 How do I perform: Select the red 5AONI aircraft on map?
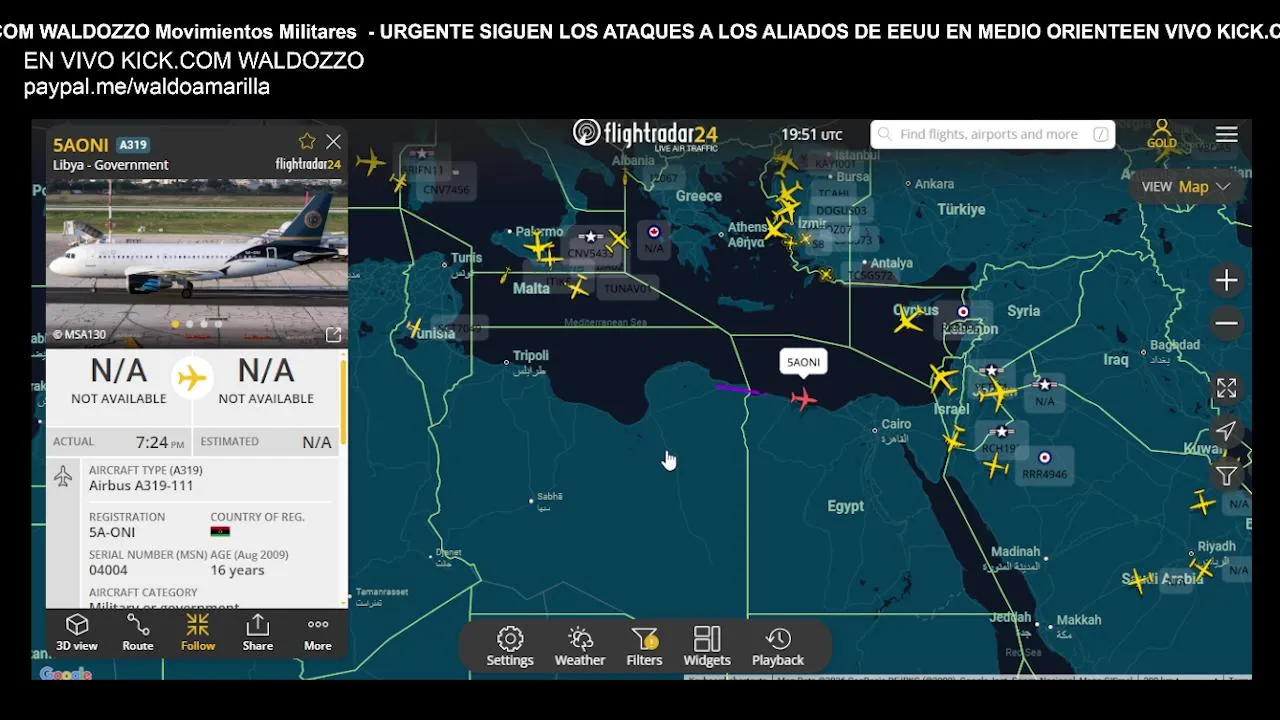click(803, 400)
